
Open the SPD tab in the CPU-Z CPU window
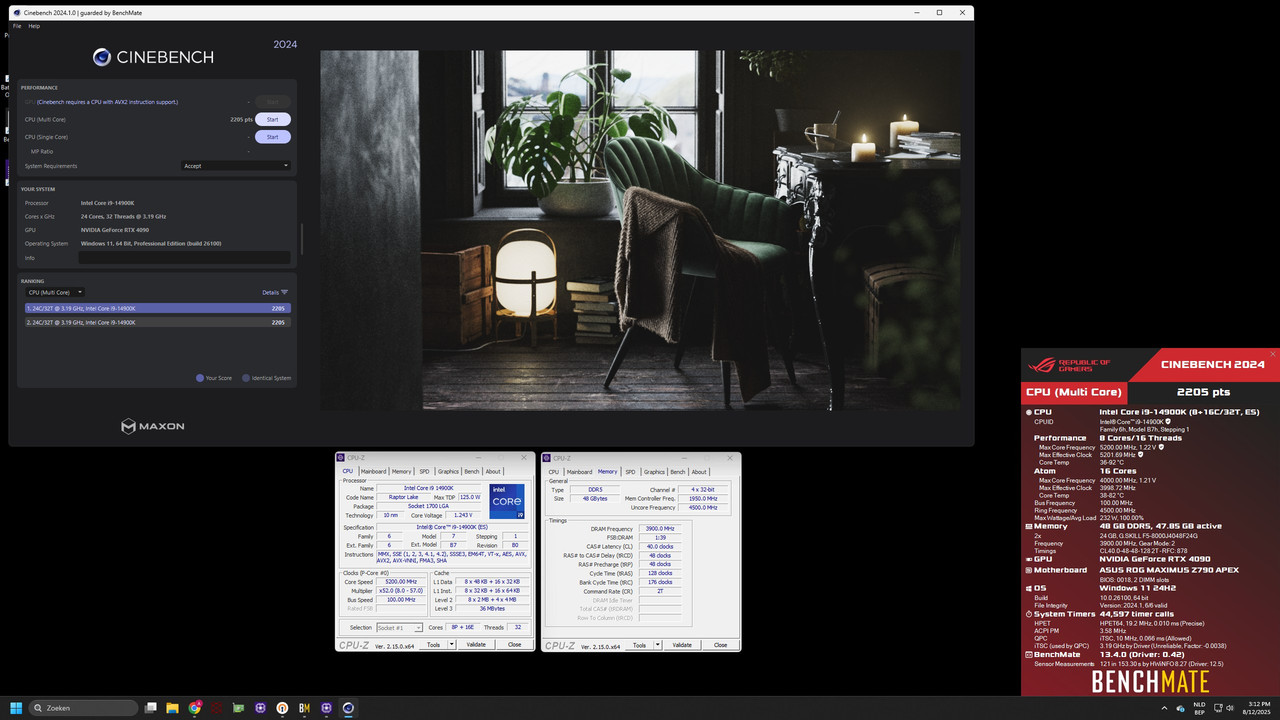[424, 471]
